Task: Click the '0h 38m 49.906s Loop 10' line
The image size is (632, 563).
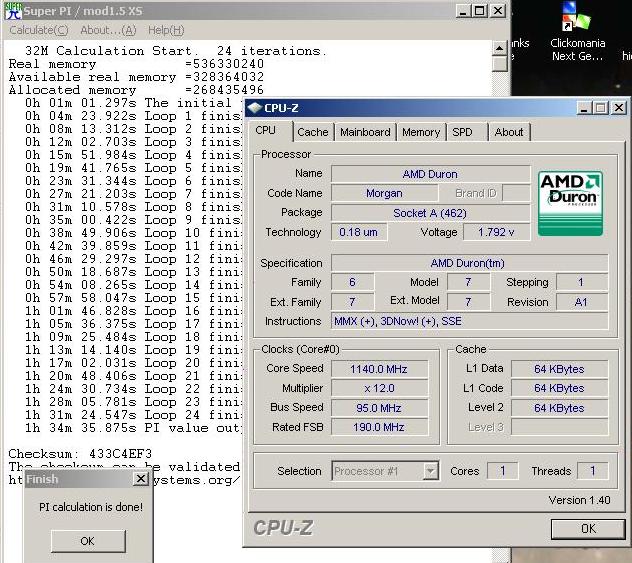Action: point(133,233)
